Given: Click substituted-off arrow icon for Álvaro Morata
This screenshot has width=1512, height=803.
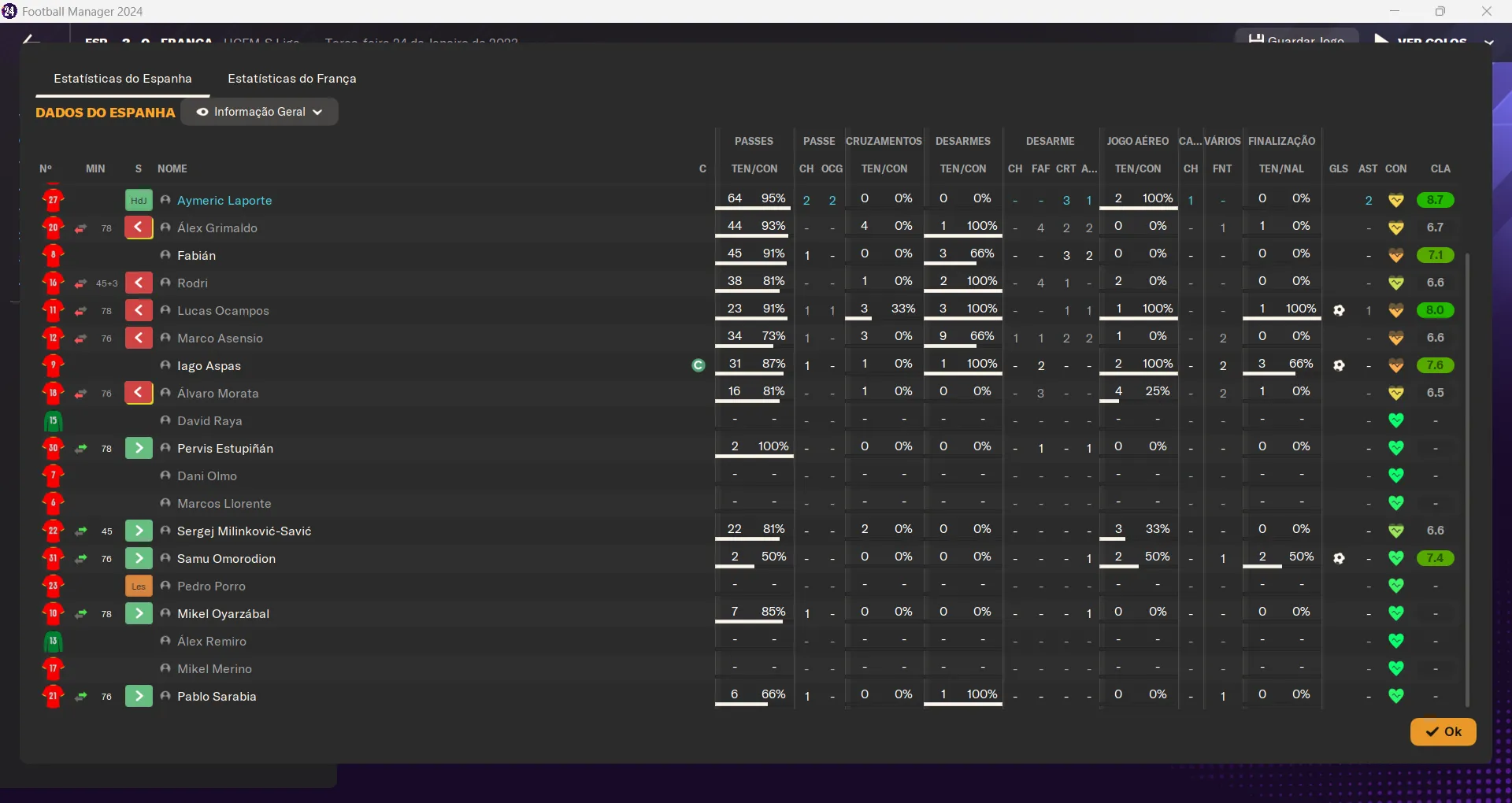Looking at the screenshot, I should tap(139, 394).
